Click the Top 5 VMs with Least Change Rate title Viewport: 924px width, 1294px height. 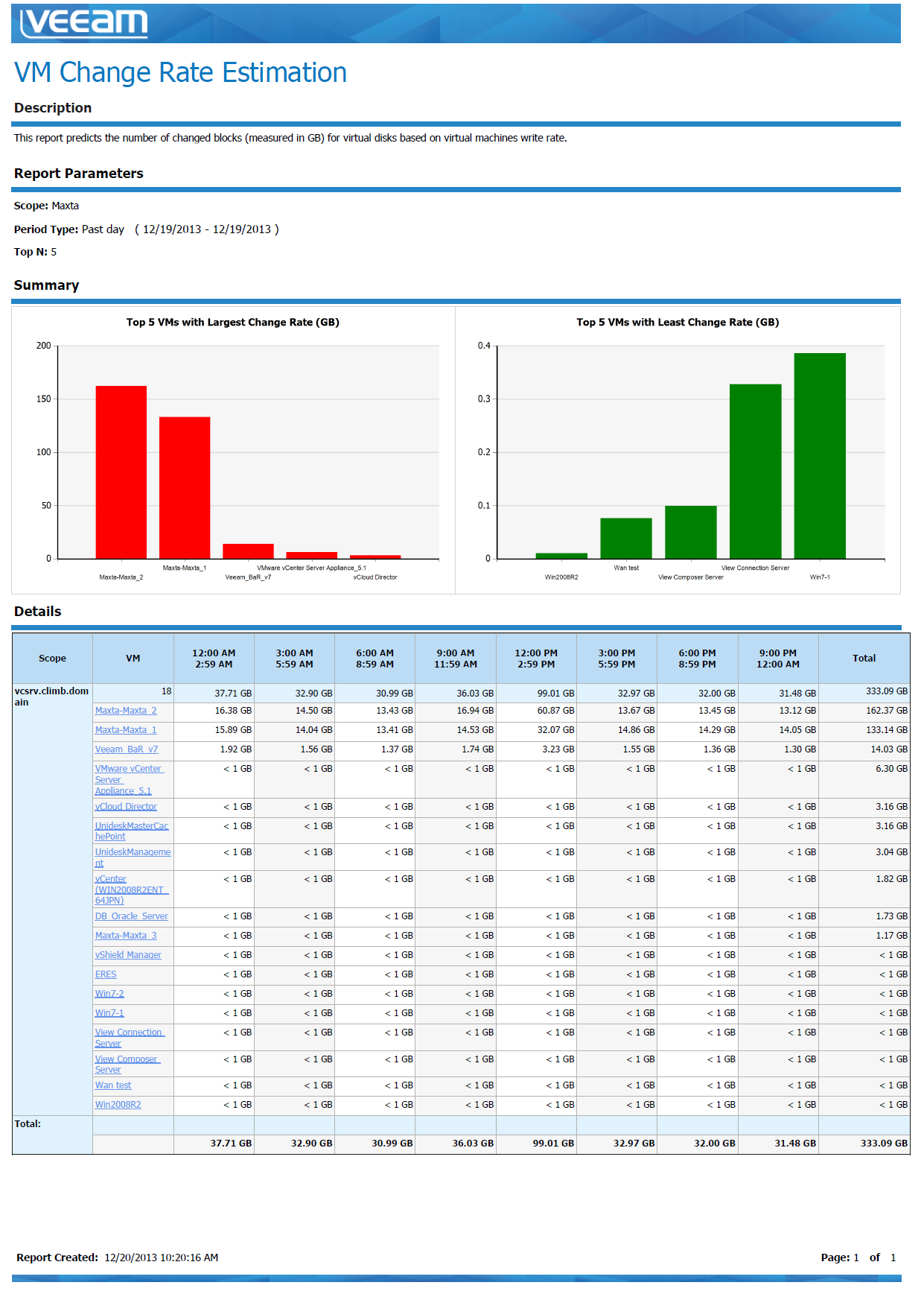pos(678,323)
